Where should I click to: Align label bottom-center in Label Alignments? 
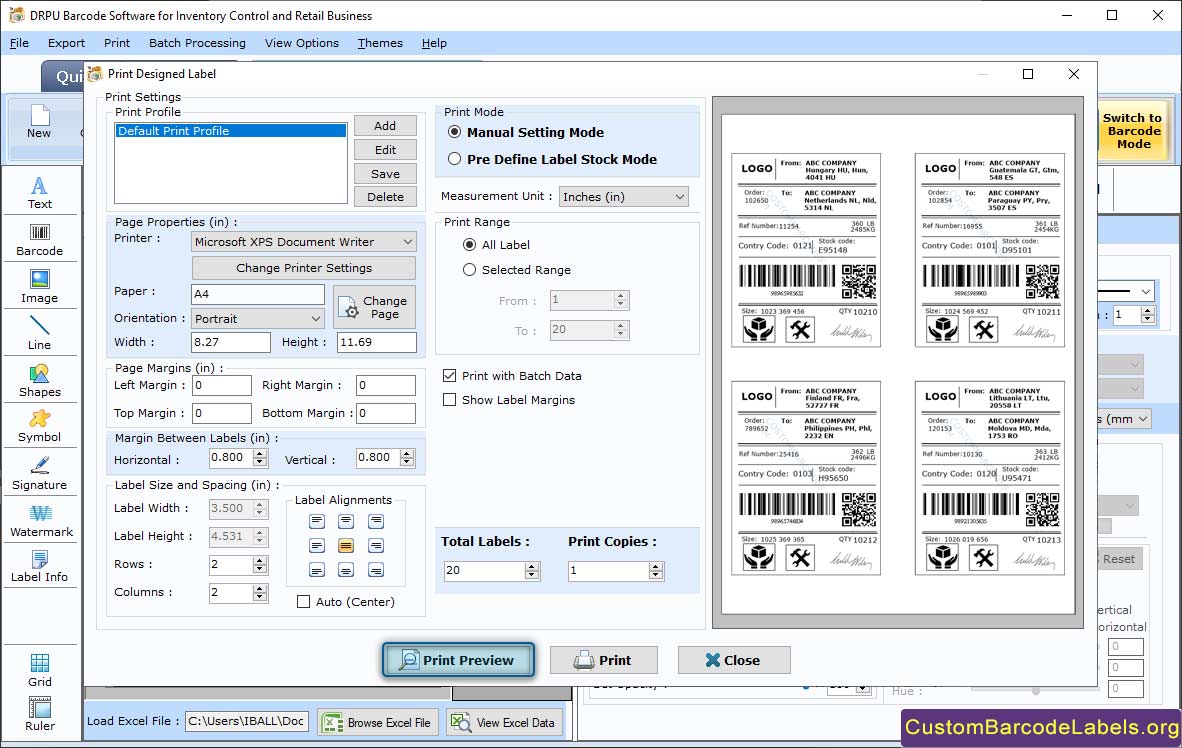tap(346, 570)
